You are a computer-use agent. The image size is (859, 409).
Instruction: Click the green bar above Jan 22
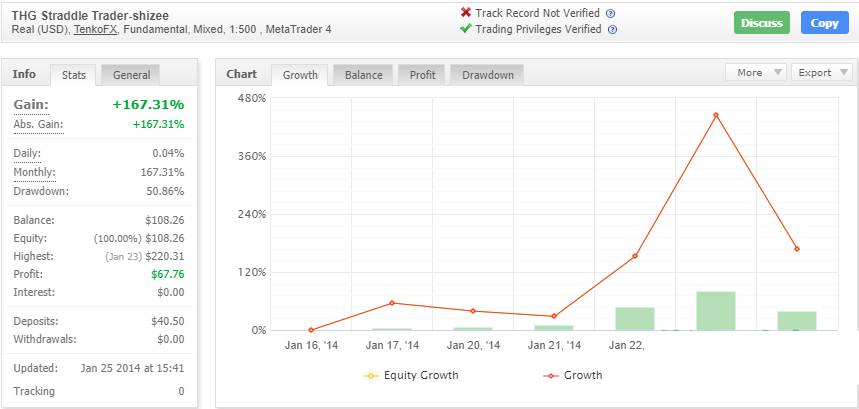[635, 319]
